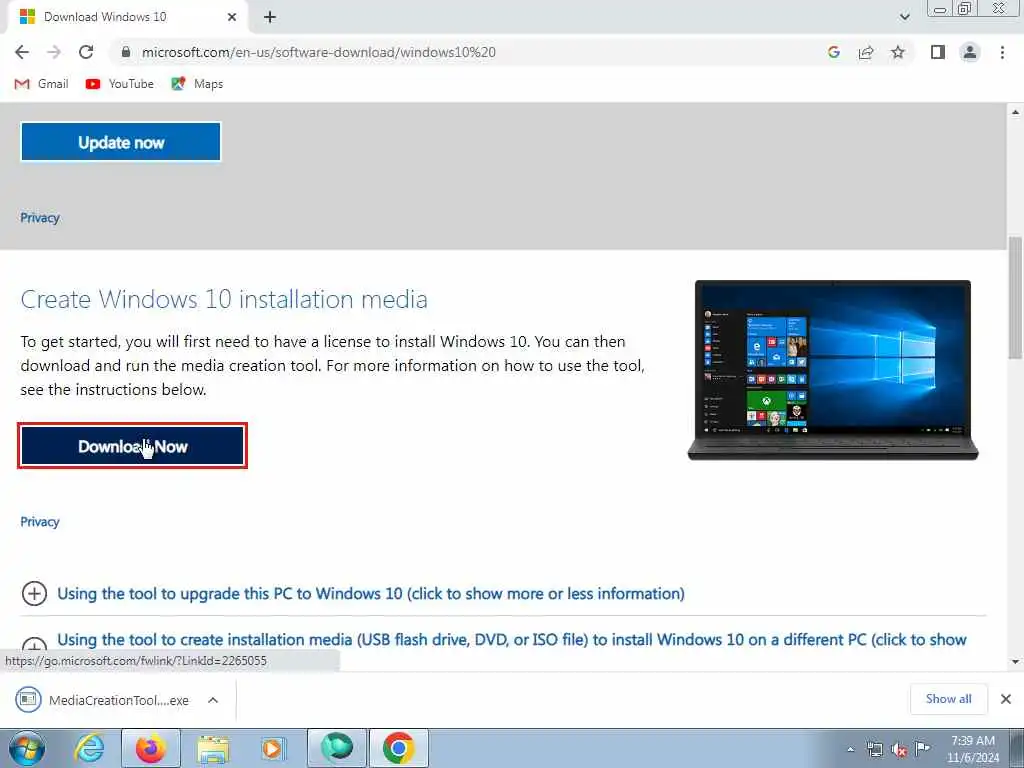Image resolution: width=1024 pixels, height=768 pixels.
Task: Click the muted volume tray icon
Action: 899,749
